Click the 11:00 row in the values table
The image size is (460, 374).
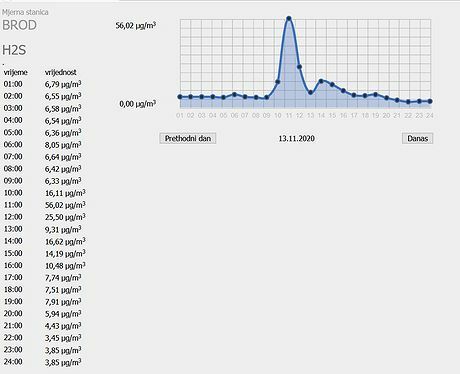pyautogui.click(x=45, y=205)
